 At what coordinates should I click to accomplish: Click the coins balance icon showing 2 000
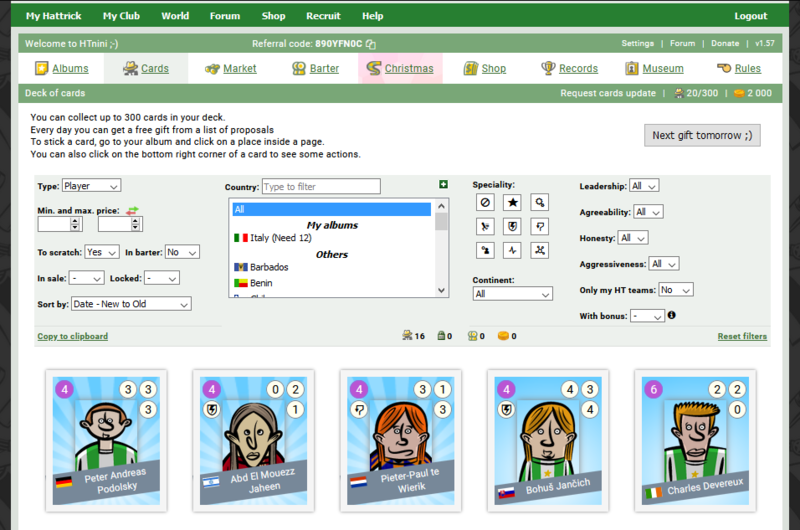[x=739, y=93]
